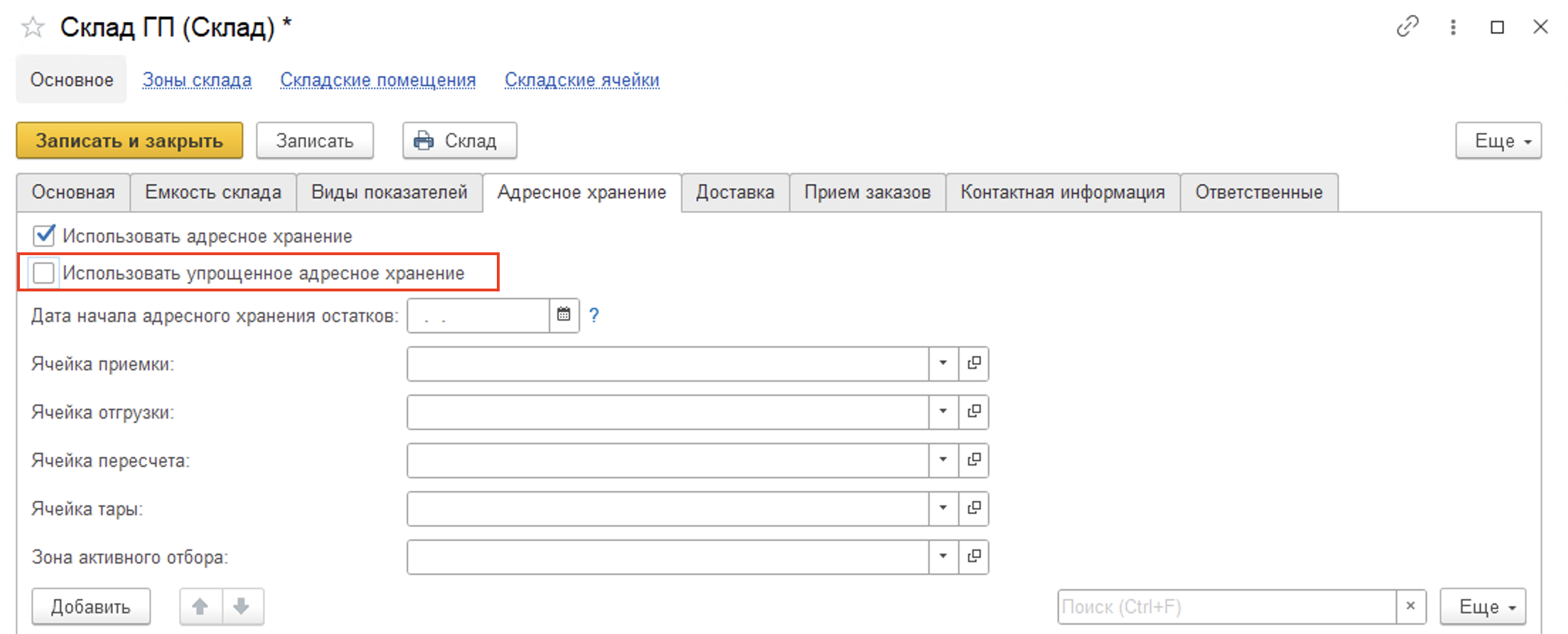Open the three-dot form menu
The height and width of the screenshot is (634, 1568).
(1453, 27)
